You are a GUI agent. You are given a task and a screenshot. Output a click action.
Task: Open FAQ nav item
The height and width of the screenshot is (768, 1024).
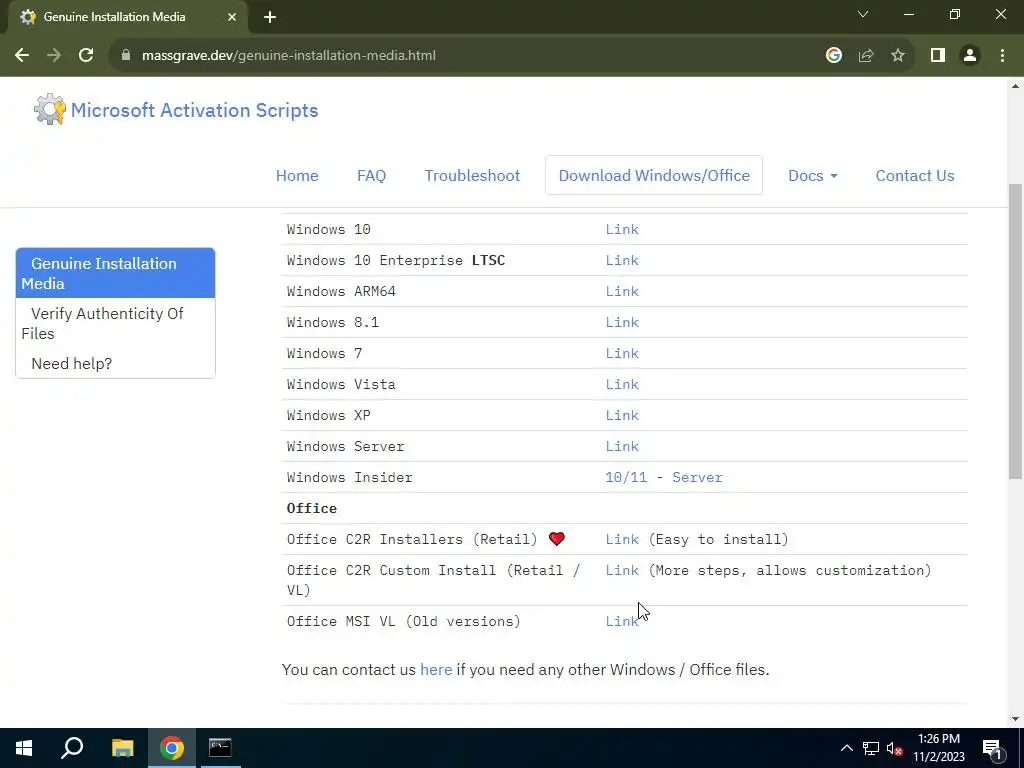[371, 175]
